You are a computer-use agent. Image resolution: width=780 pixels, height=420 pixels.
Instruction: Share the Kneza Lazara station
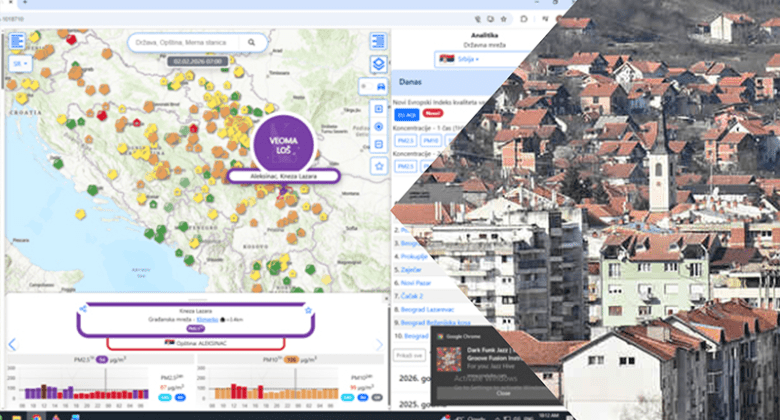click(83, 312)
